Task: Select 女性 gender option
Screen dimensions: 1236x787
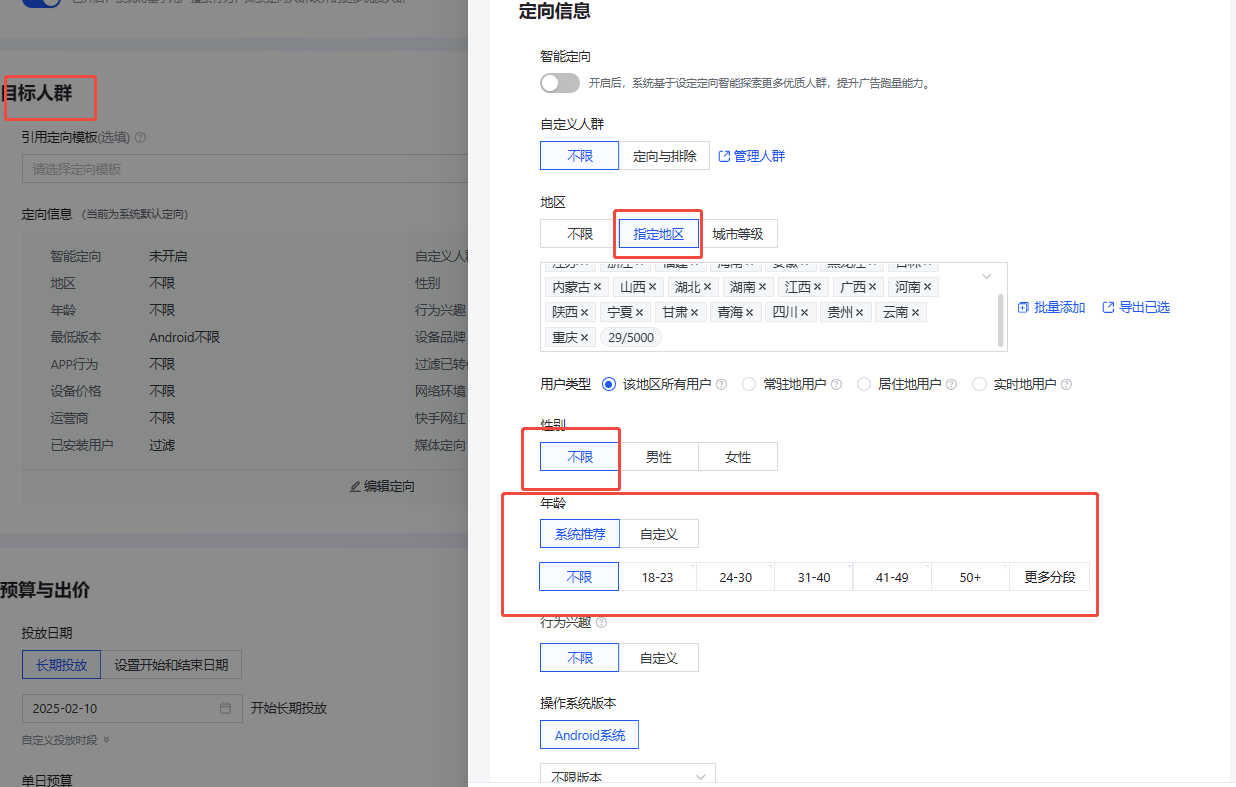Action: click(738, 457)
